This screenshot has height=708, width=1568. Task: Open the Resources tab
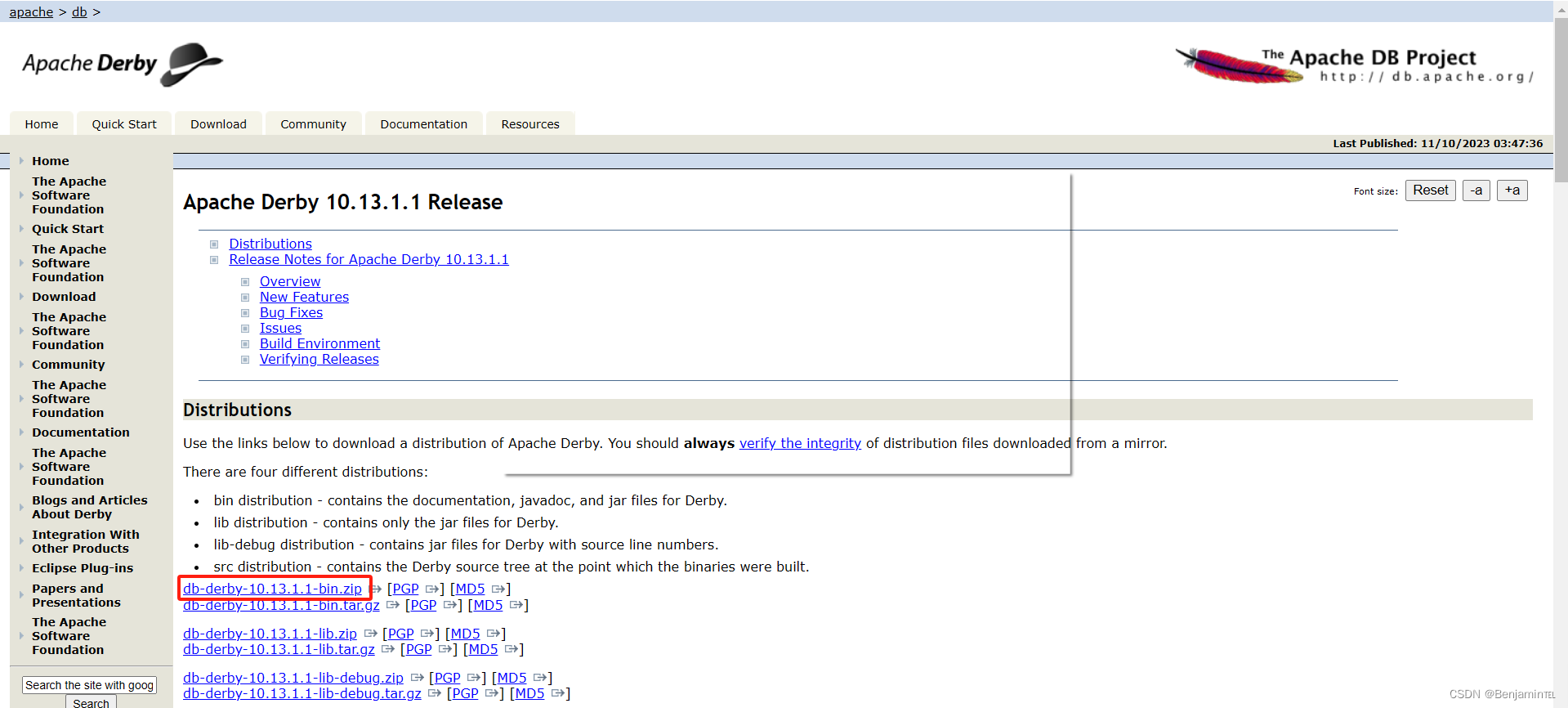click(x=530, y=124)
